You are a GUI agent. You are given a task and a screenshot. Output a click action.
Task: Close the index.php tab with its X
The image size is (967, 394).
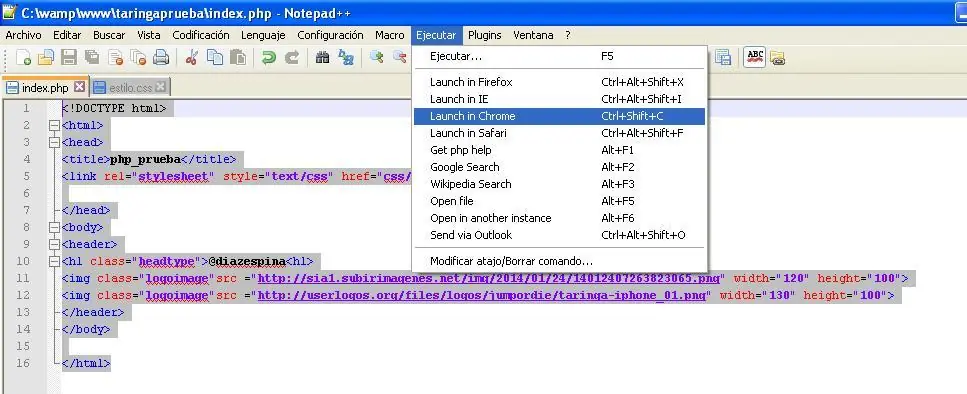(x=79, y=87)
